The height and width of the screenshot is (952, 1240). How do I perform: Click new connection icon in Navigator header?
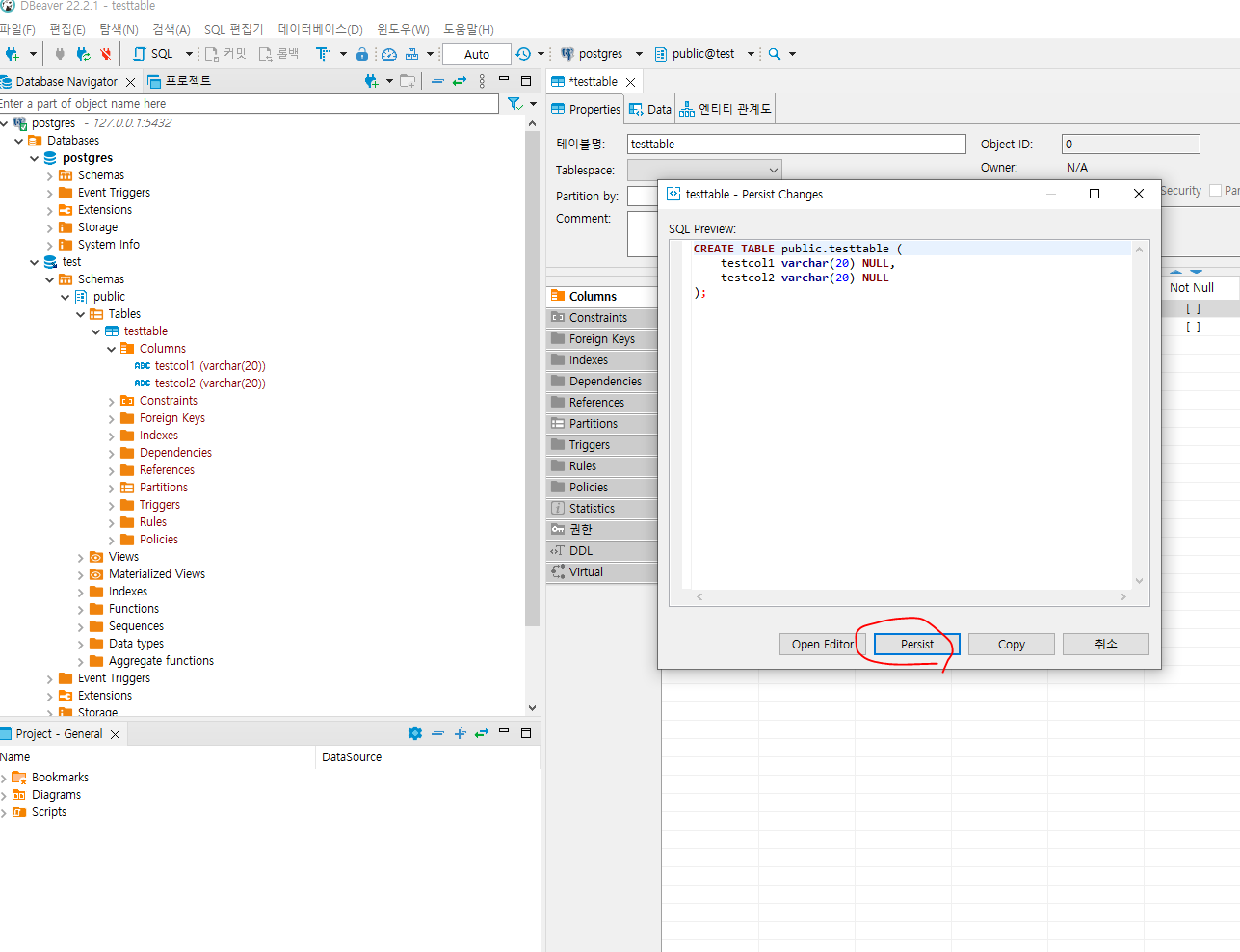tap(371, 81)
